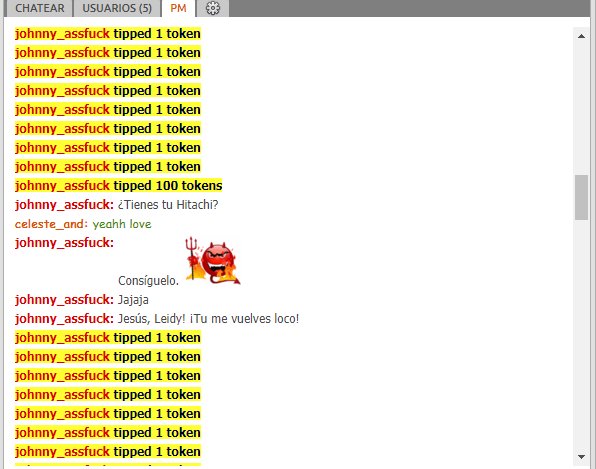Open the chat settings gear icon
This screenshot has width=596, height=469.
[212, 8]
